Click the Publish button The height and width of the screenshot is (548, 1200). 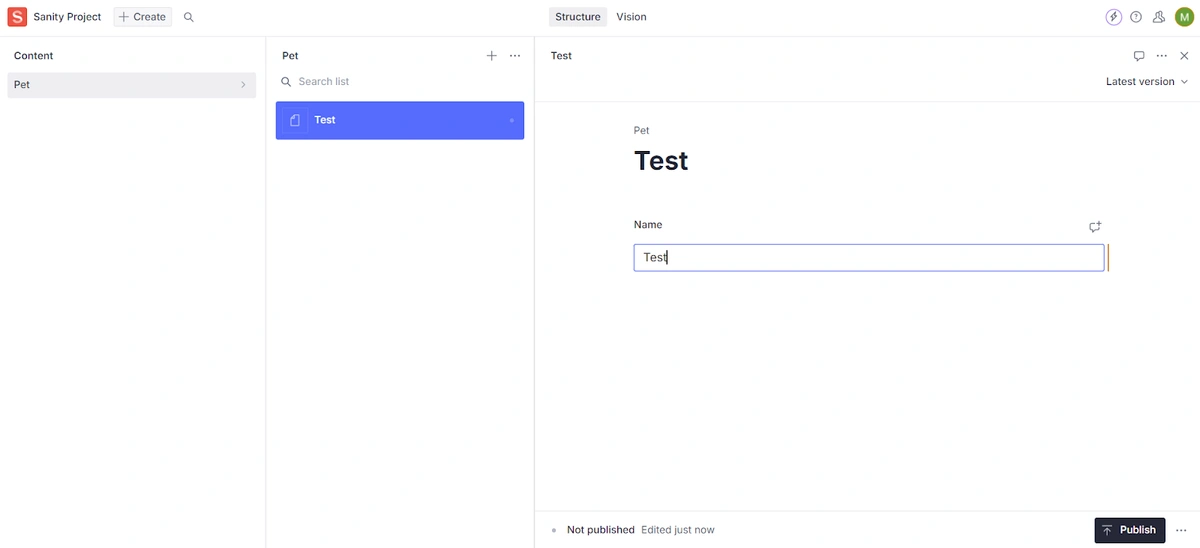[x=1130, y=530]
